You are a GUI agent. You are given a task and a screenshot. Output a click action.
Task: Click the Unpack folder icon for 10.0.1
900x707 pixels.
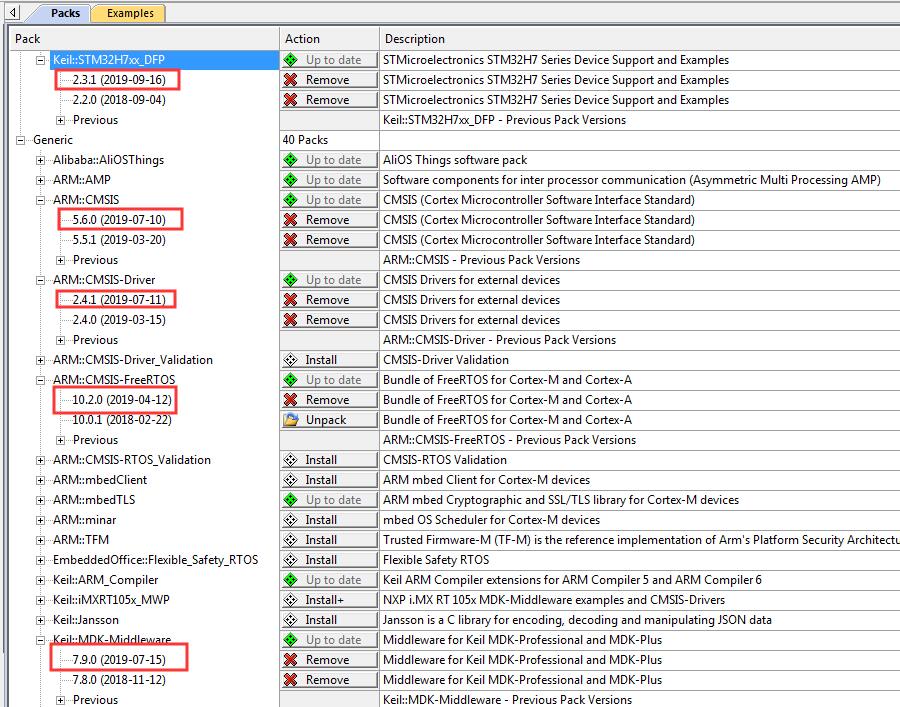(291, 419)
